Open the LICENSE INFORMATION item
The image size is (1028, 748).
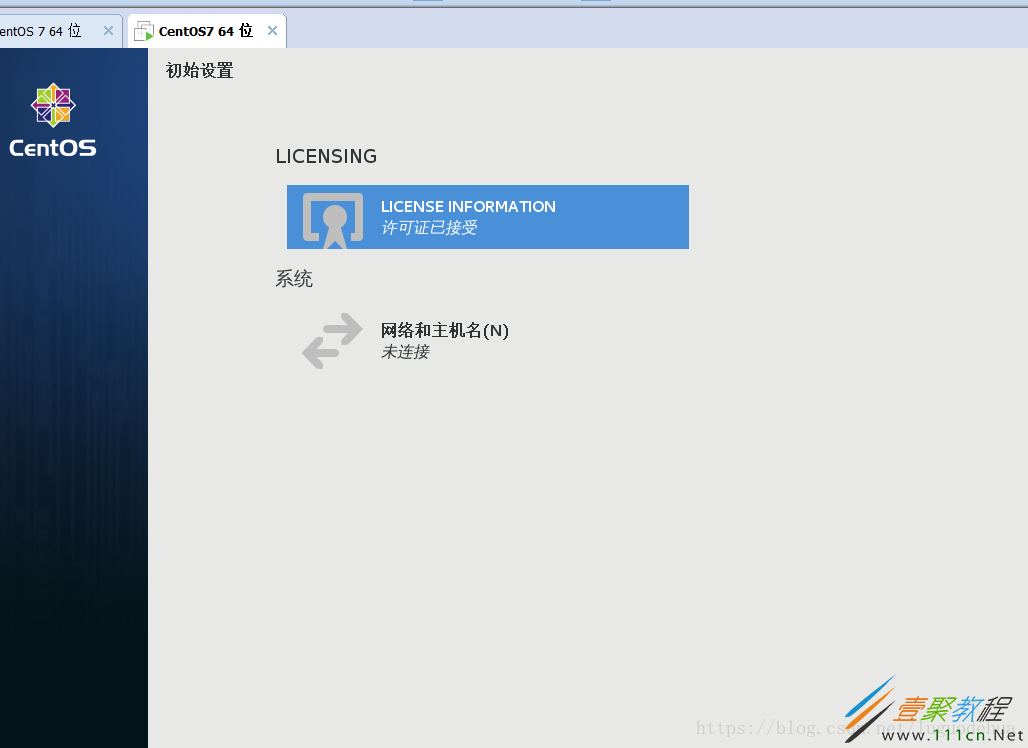(488, 217)
